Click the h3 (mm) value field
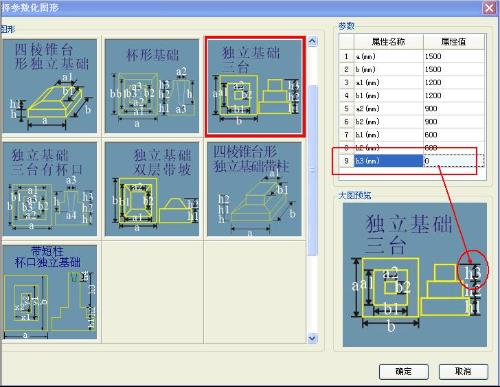 [454, 161]
